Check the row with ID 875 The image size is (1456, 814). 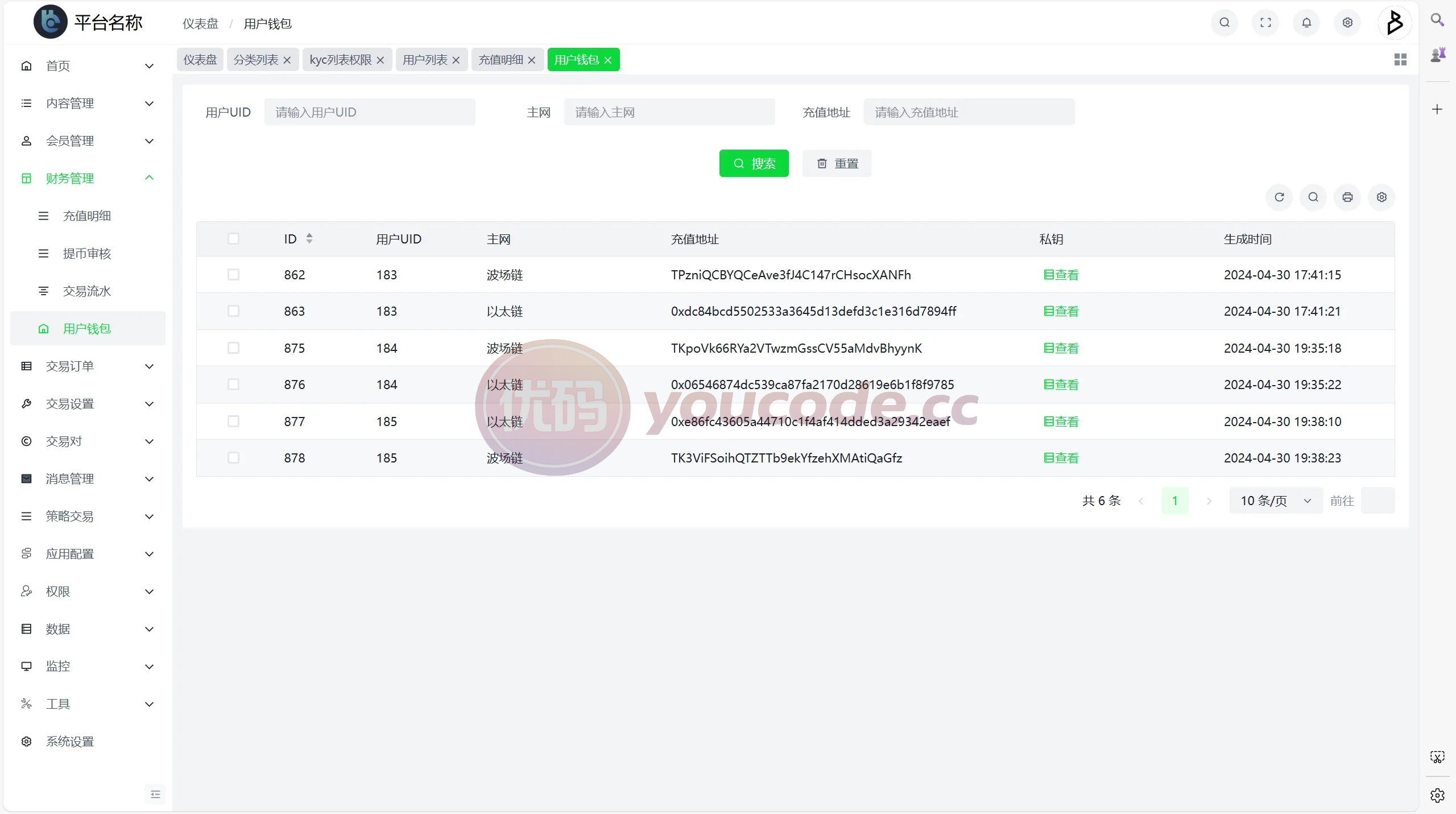click(233, 348)
